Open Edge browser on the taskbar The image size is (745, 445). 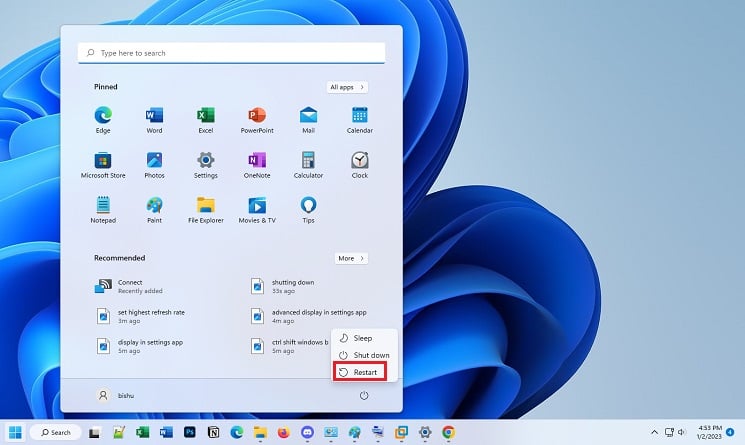(237, 432)
